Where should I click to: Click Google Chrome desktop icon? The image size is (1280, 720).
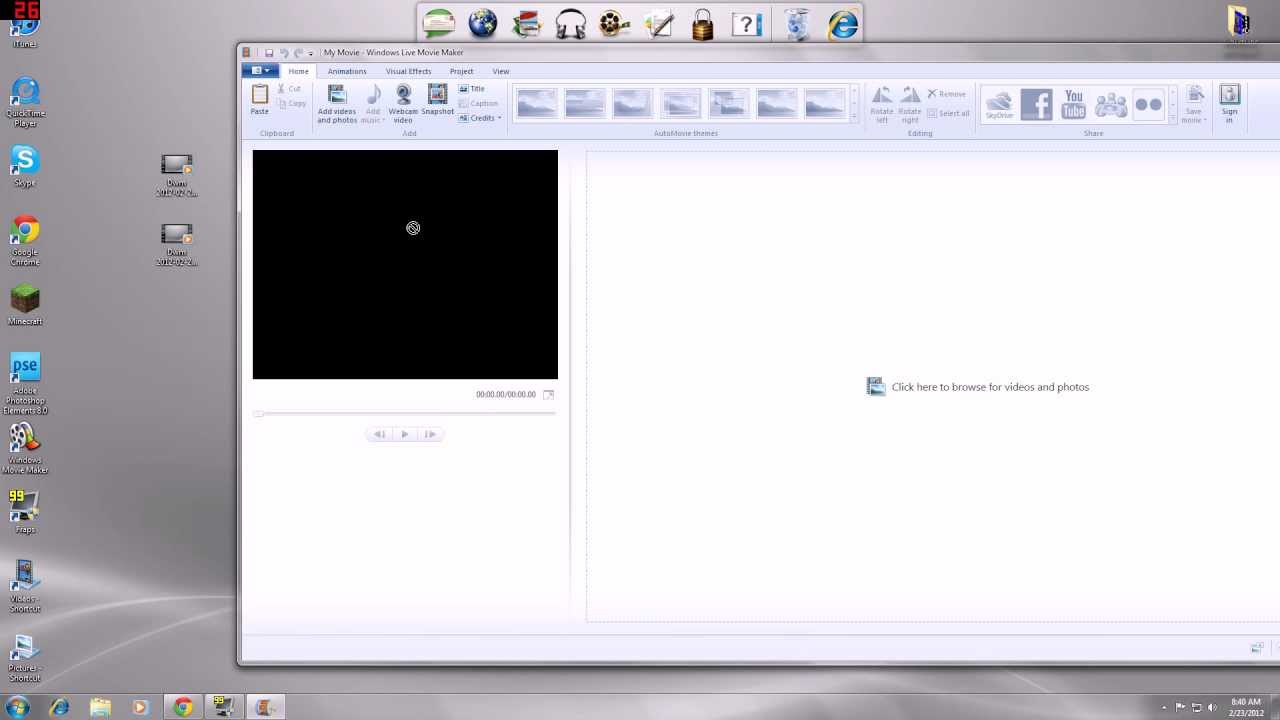25,241
